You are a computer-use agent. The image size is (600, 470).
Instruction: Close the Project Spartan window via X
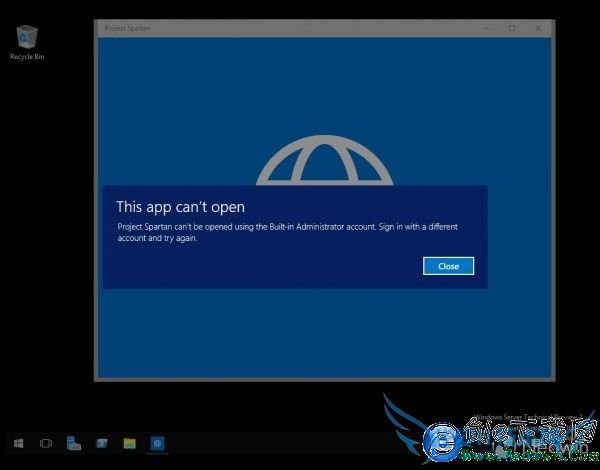539,28
